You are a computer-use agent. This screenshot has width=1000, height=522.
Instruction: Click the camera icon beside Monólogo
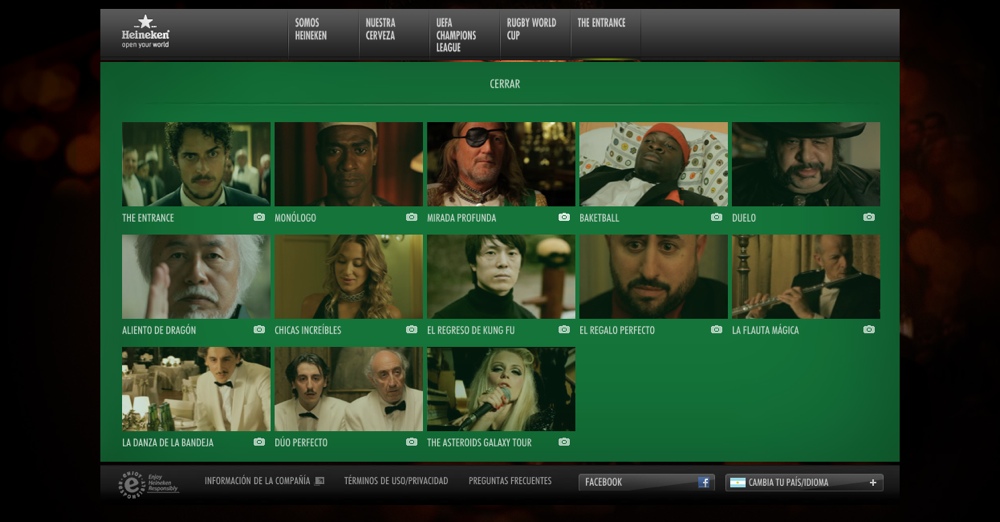(411, 217)
